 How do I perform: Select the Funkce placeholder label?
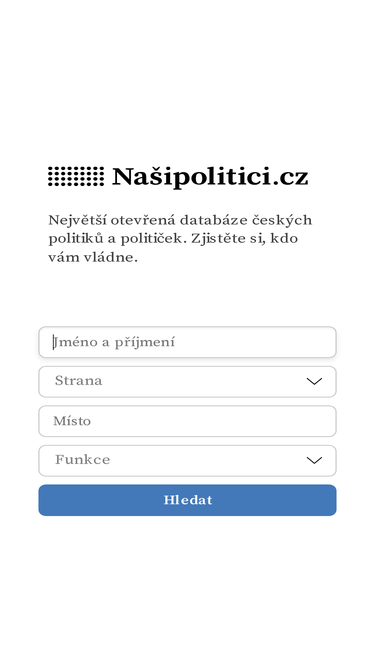82,460
